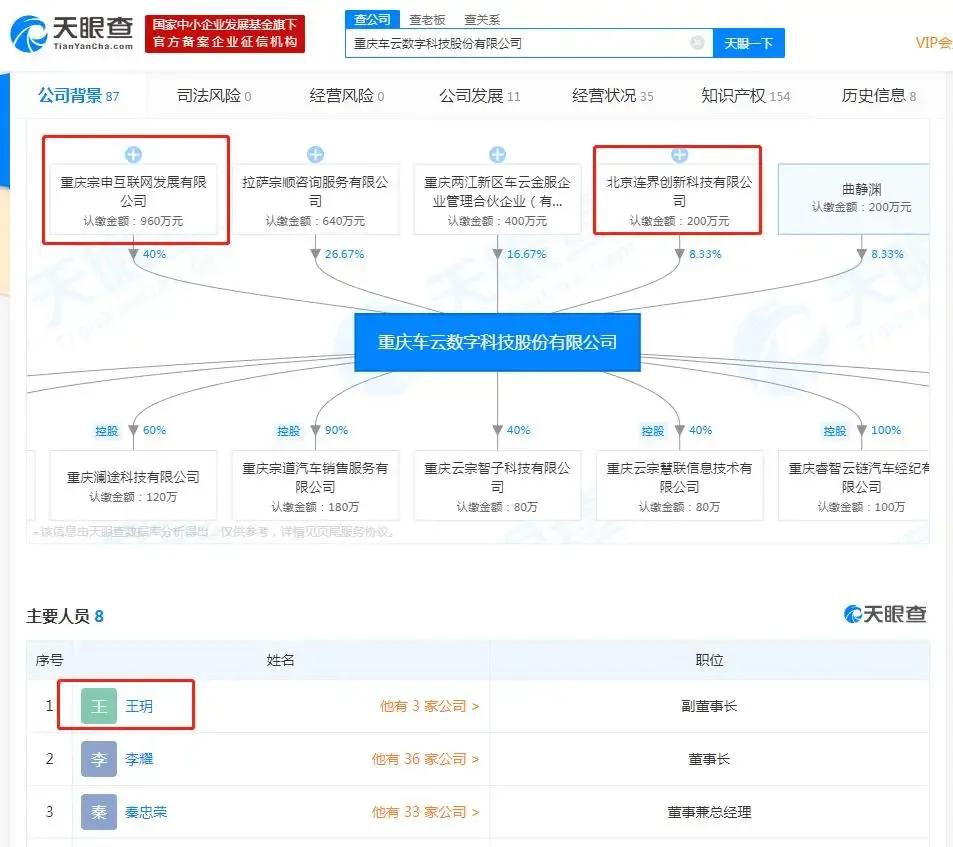Image resolution: width=953 pixels, height=847 pixels.
Task: Switch to the 司法风险 tab
Action: [211, 93]
